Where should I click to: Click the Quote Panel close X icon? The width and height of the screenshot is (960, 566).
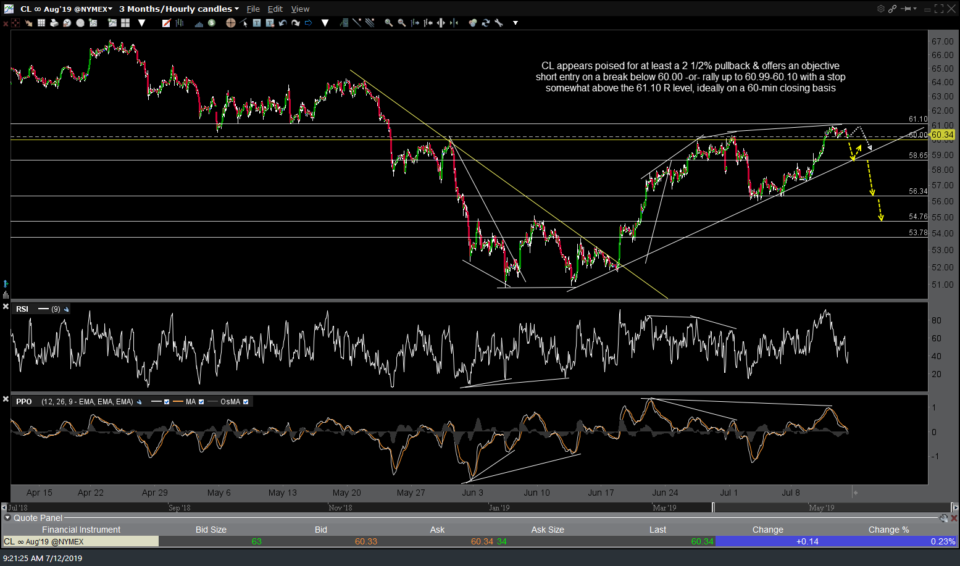(954, 518)
